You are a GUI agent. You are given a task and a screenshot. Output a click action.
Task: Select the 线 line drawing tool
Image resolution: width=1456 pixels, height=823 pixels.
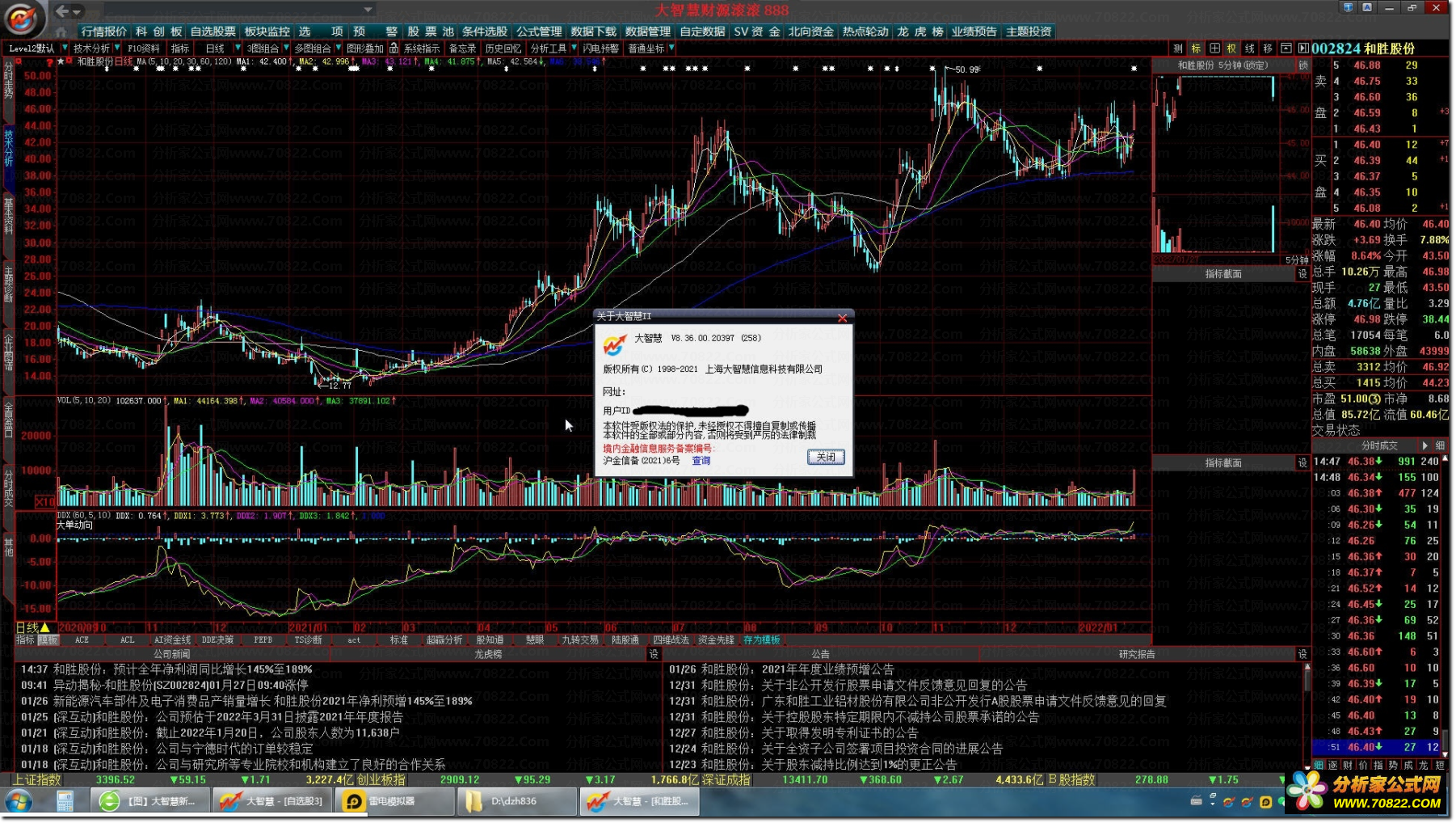click(1250, 49)
